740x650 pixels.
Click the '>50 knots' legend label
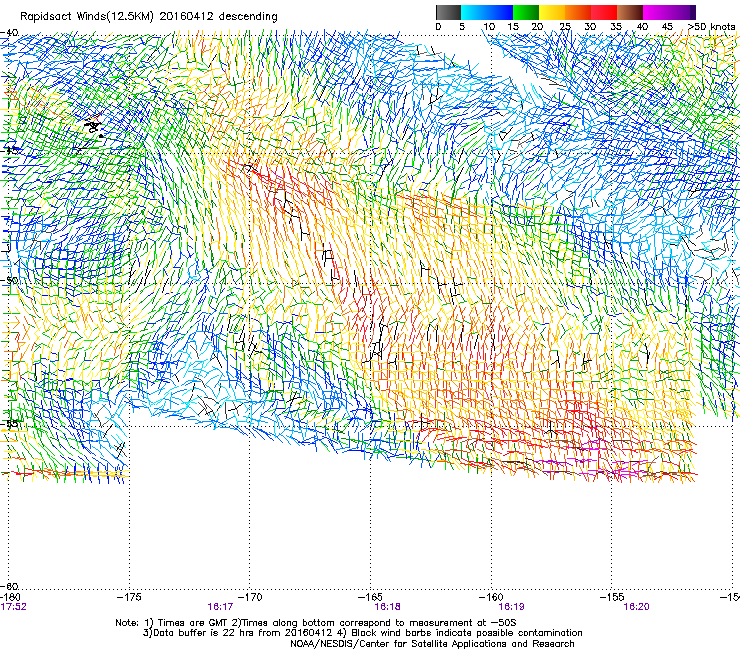711,27
